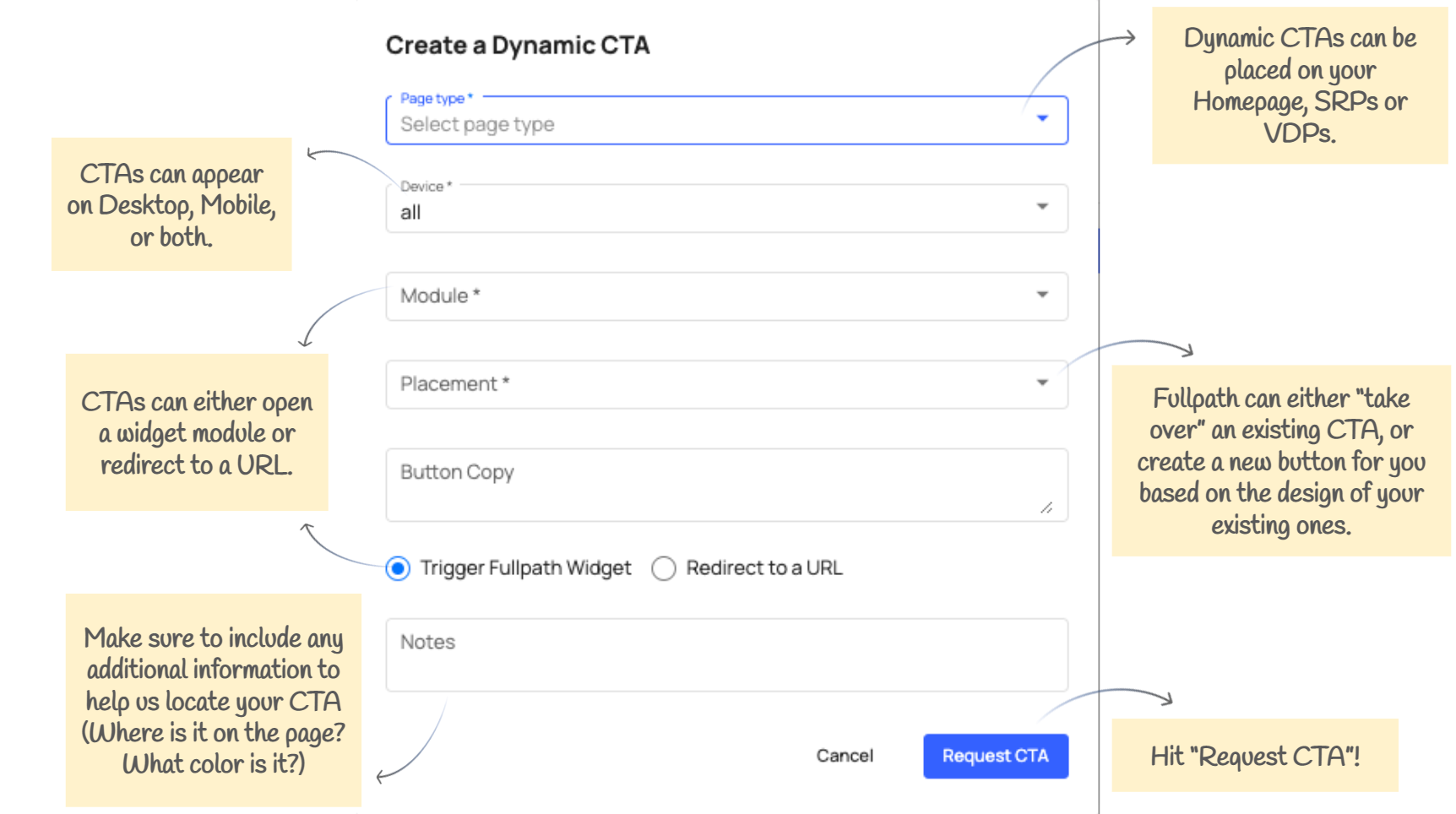Click the 'Desktop, Mobile, or both' note
This screenshot has height=814, width=1456.
(171, 205)
